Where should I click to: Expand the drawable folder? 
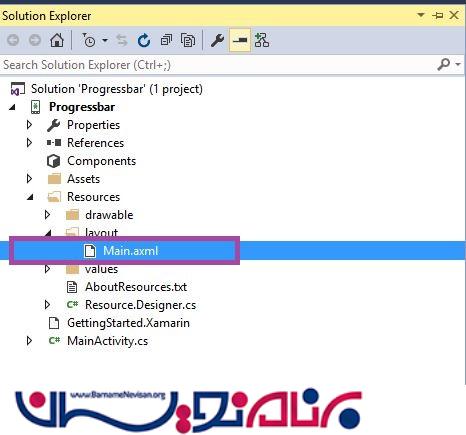coord(47,215)
